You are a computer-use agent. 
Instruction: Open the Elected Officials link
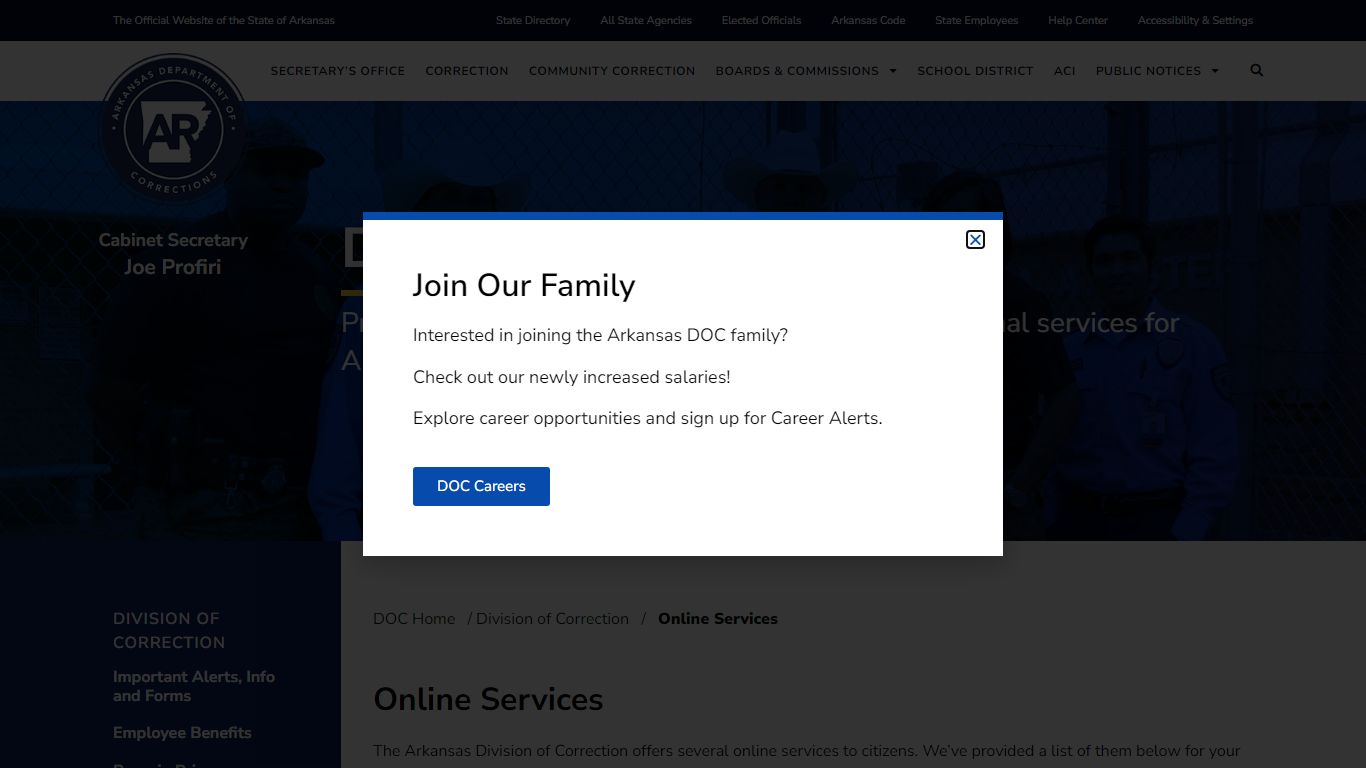761,20
